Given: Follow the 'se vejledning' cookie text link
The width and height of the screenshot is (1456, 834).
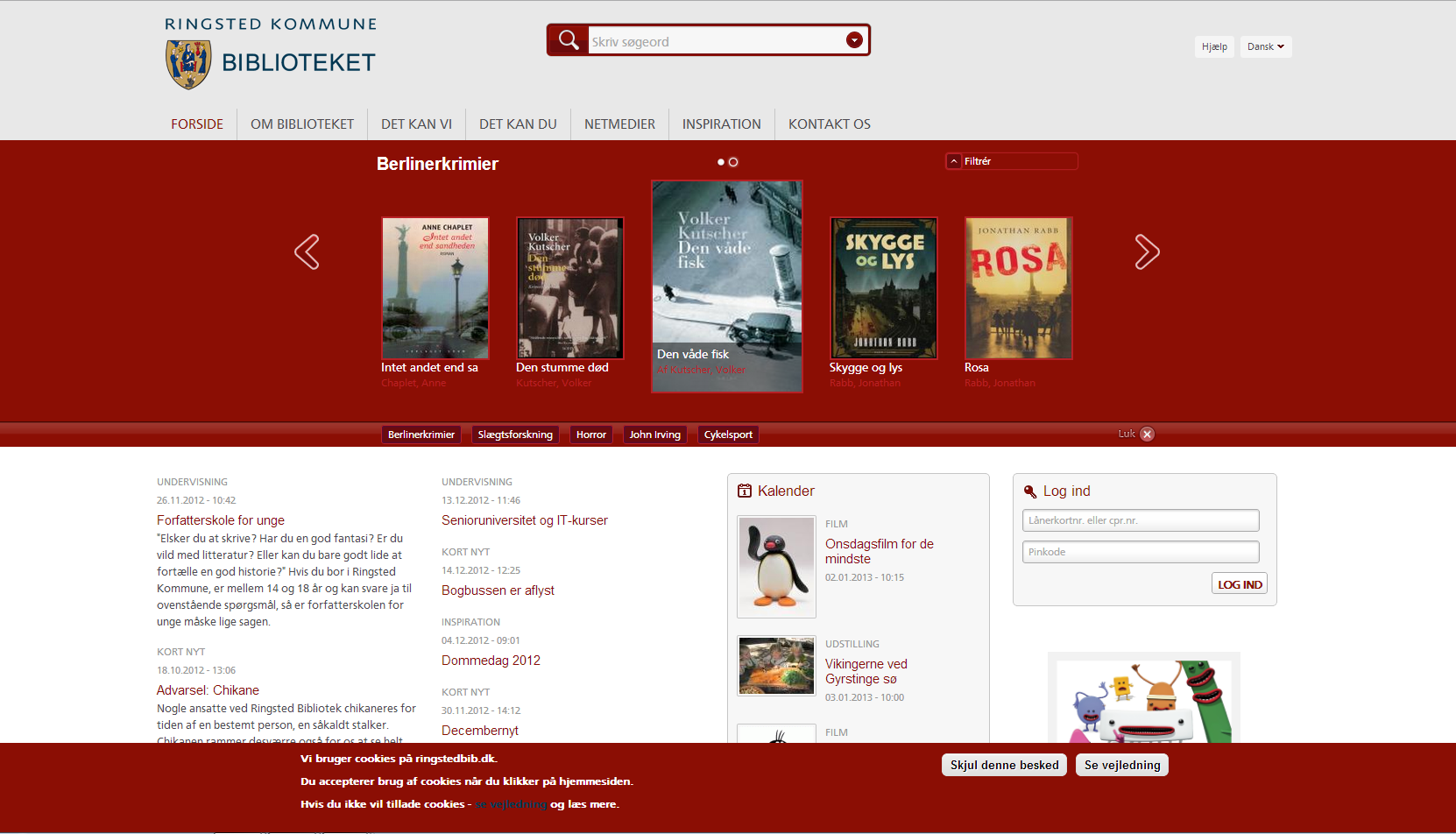Looking at the screenshot, I should click(511, 804).
